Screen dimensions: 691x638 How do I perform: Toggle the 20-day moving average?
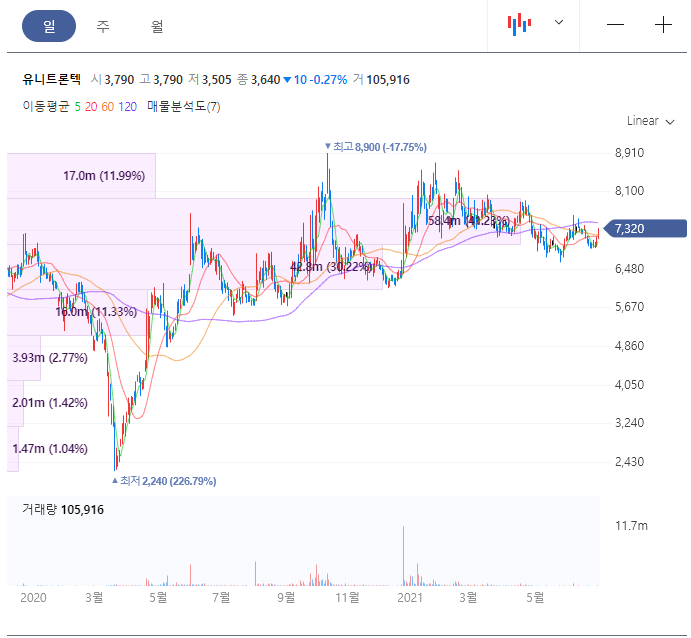tap(91, 107)
